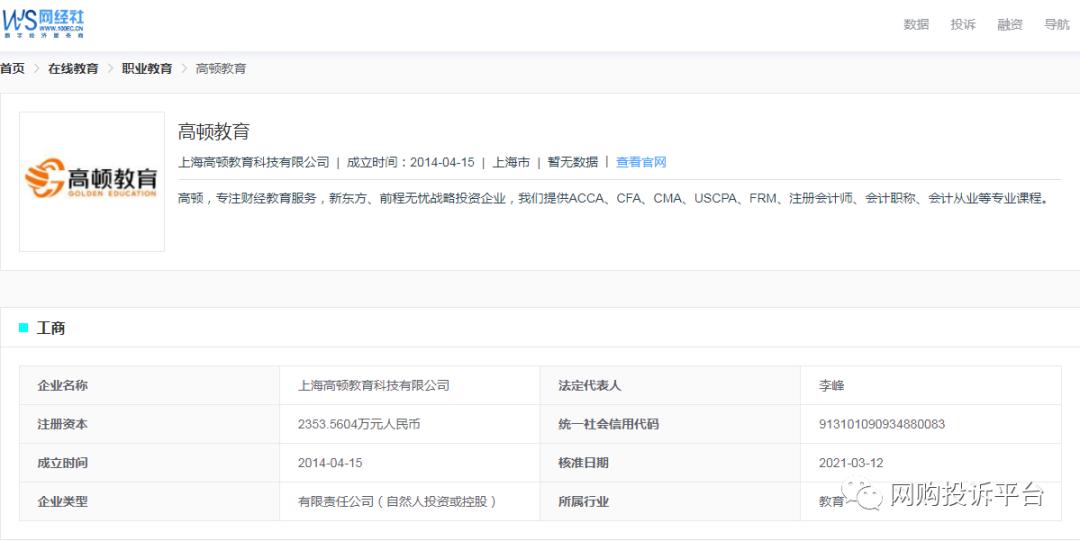The width and height of the screenshot is (1080, 541).
Task: Go to 首页 in breadcrumb
Action: [x=12, y=69]
